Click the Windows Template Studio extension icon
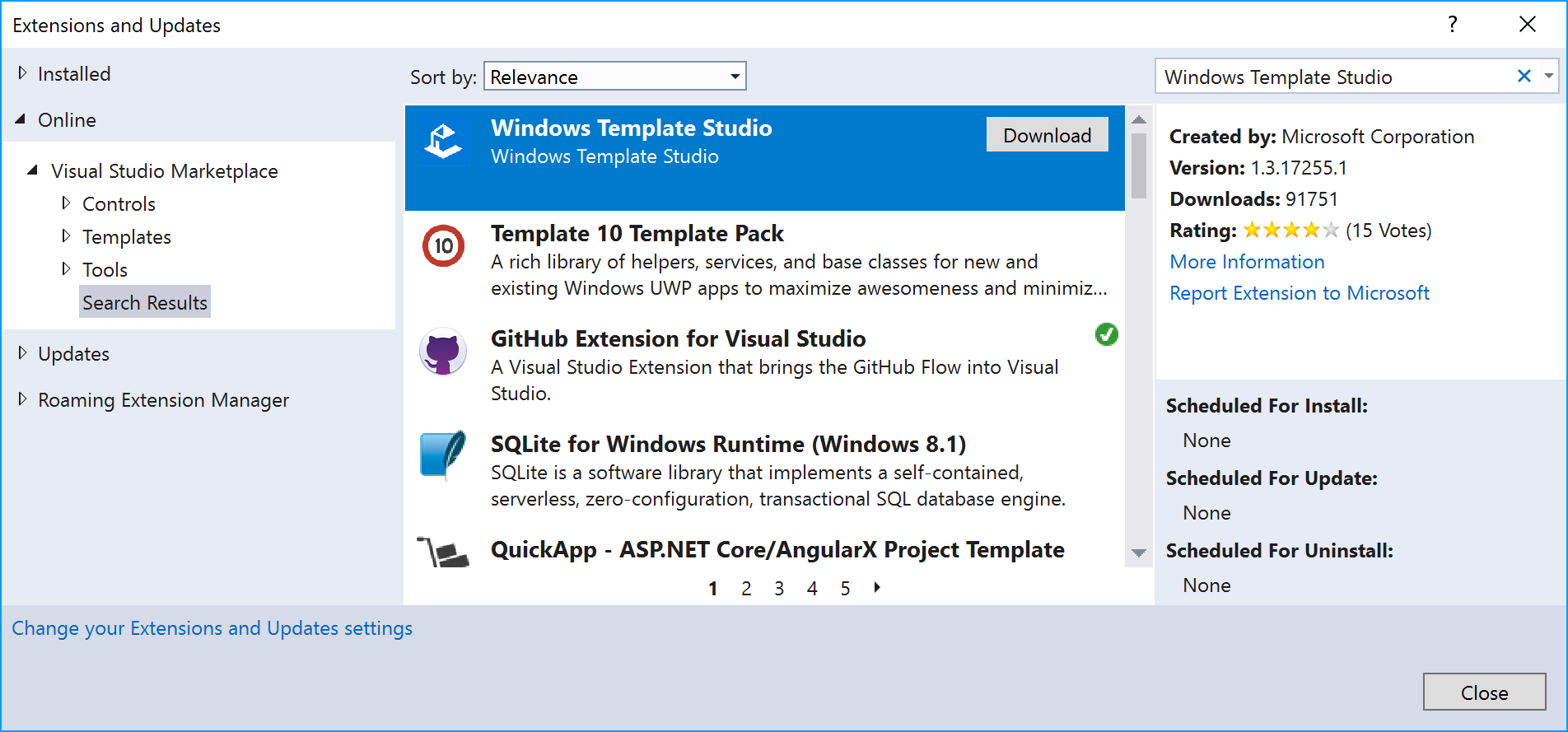The height and width of the screenshot is (732, 1568). (443, 141)
